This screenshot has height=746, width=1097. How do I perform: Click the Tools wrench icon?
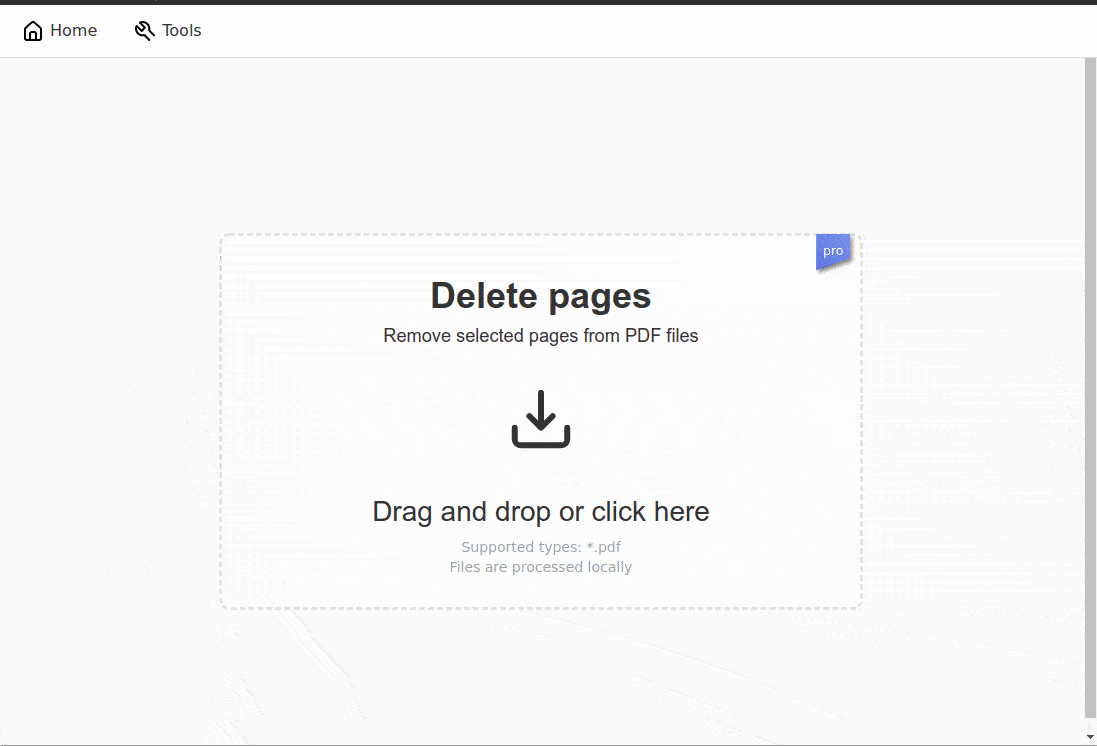click(144, 31)
